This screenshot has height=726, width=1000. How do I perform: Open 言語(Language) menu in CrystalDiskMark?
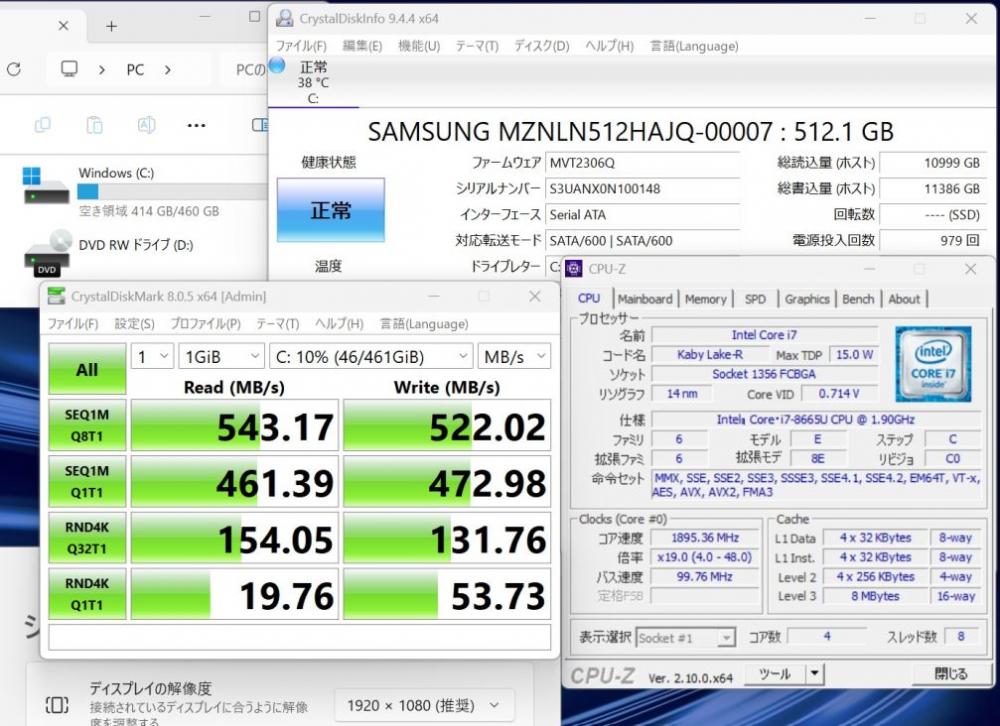tap(424, 324)
